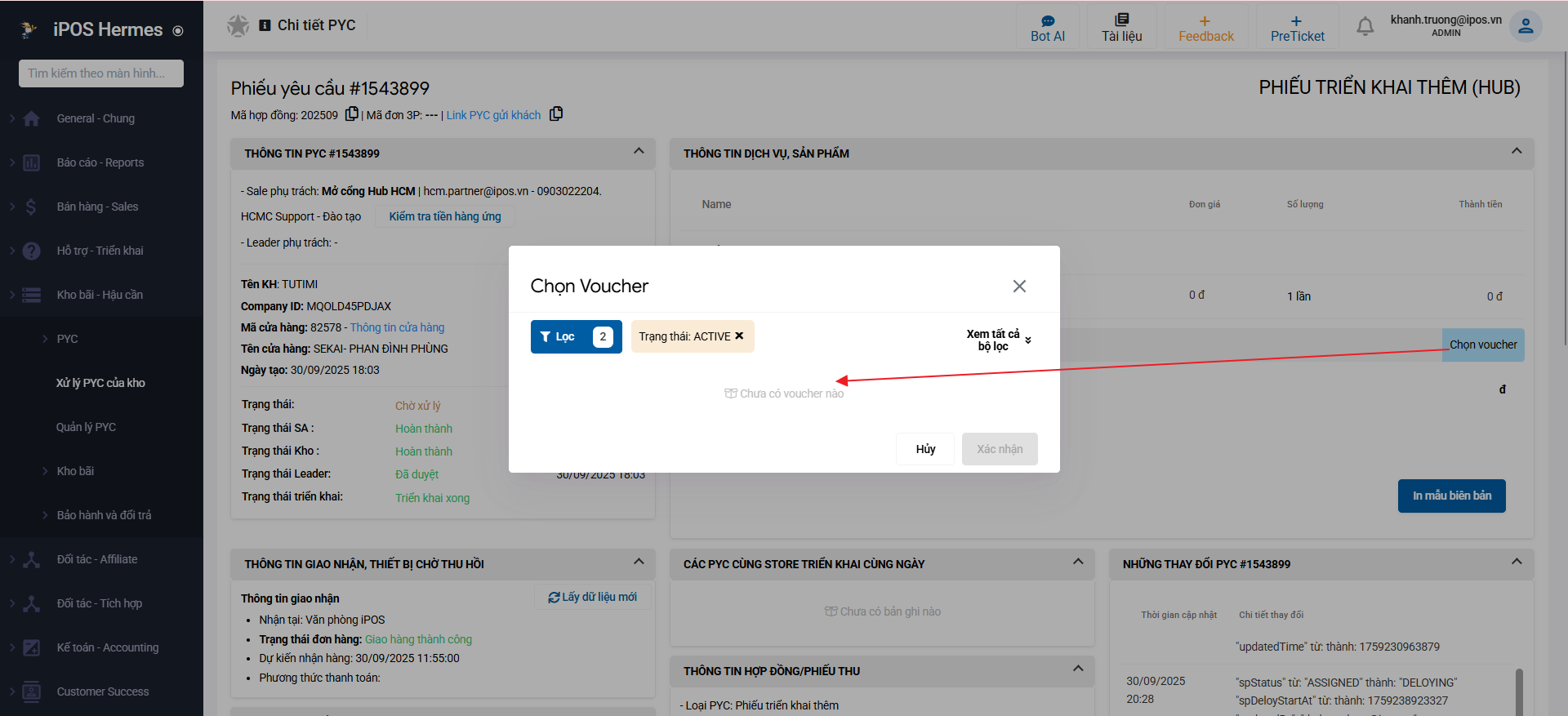The width and height of the screenshot is (1568, 716).
Task: Copy the Link PYC gửi khách
Action: click(x=556, y=114)
